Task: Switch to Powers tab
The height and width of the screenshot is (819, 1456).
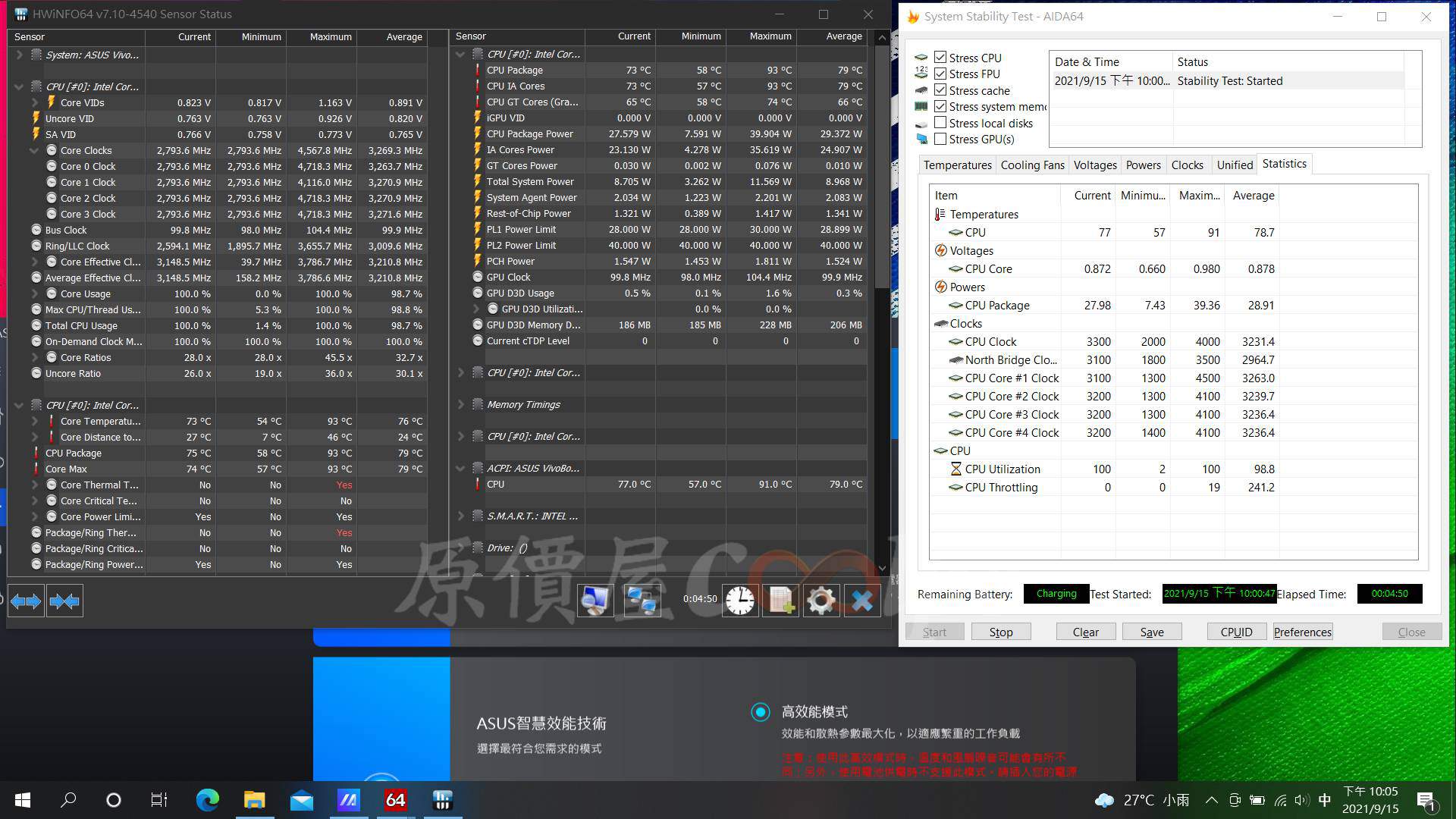Action: point(1143,165)
